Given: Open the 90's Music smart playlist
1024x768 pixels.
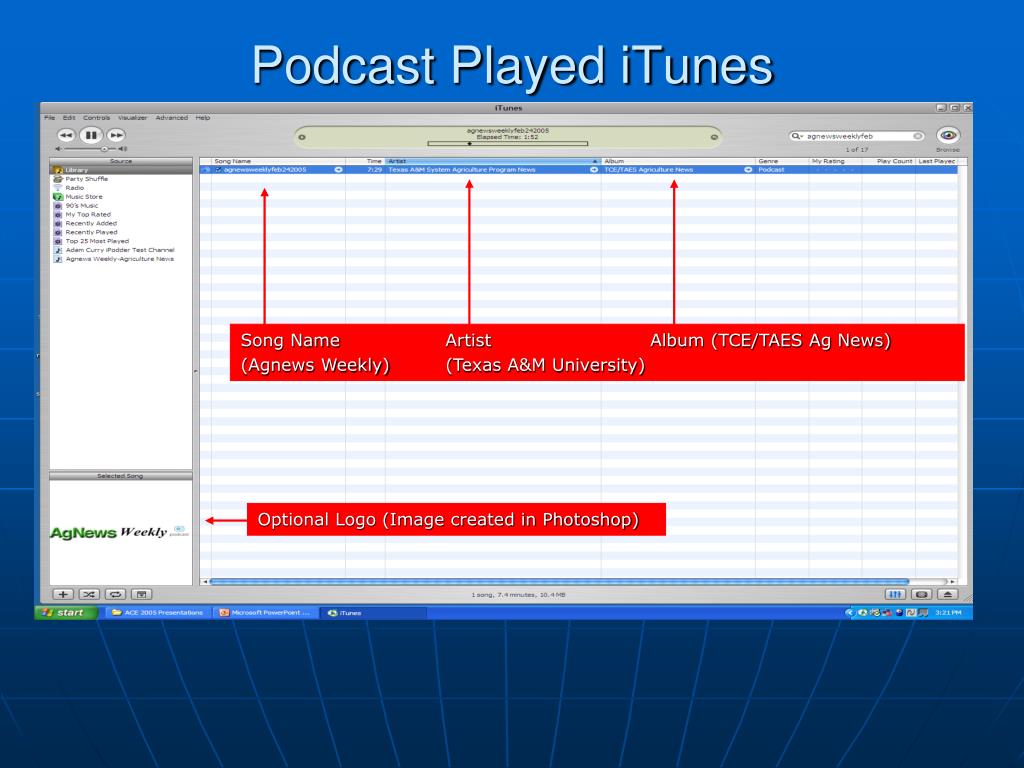Looking at the screenshot, I should [82, 206].
